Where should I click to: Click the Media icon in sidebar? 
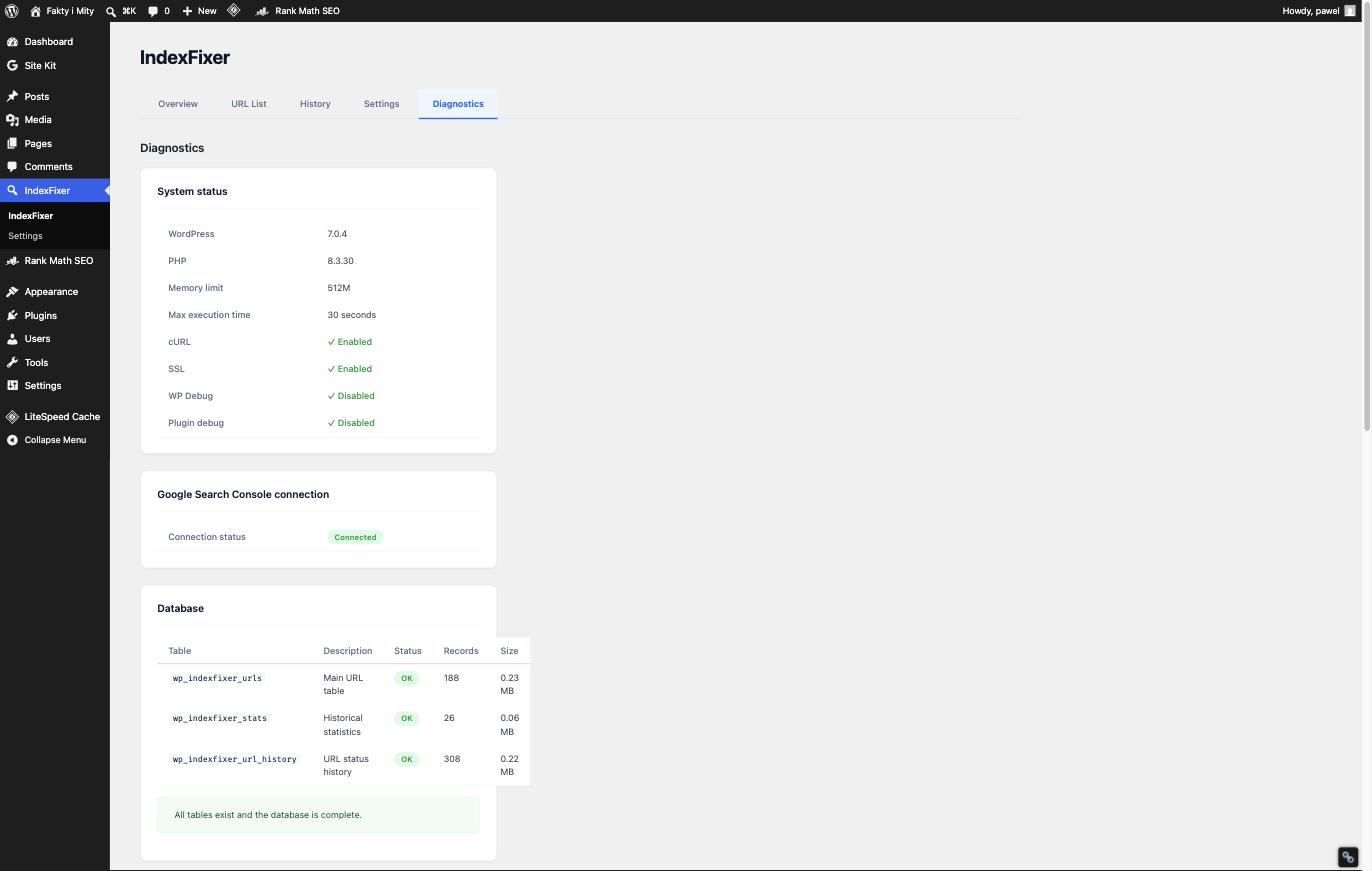click(12, 120)
